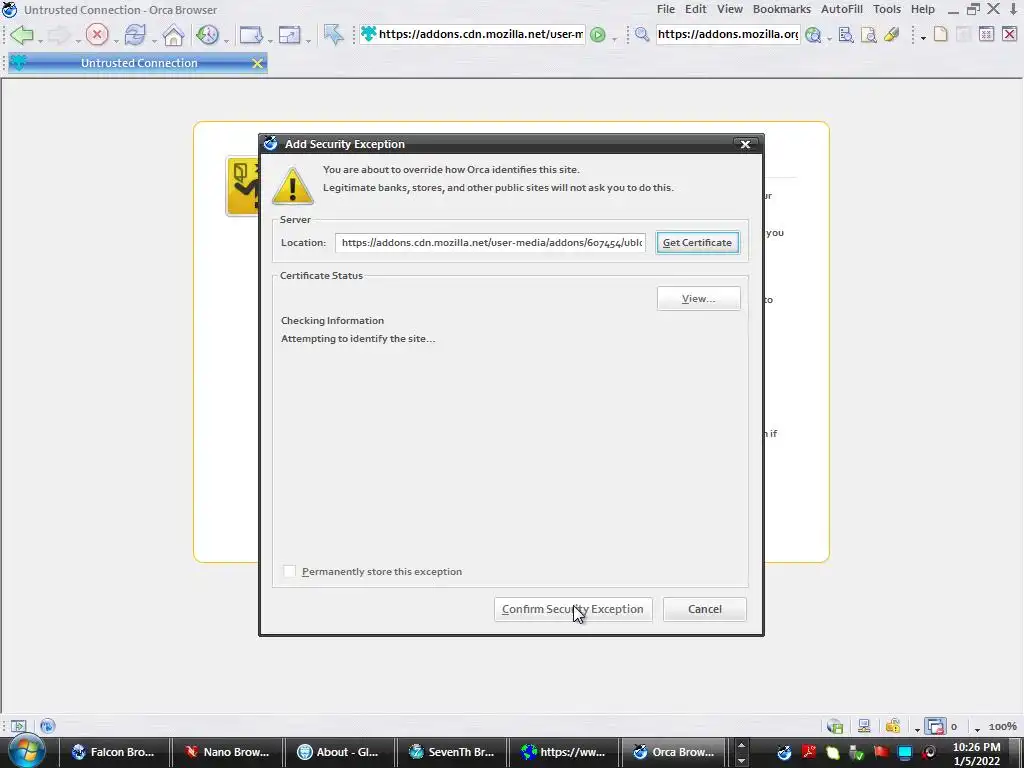Image resolution: width=1024 pixels, height=768 pixels.
Task: Open the AutoFill menu
Action: pos(842,9)
